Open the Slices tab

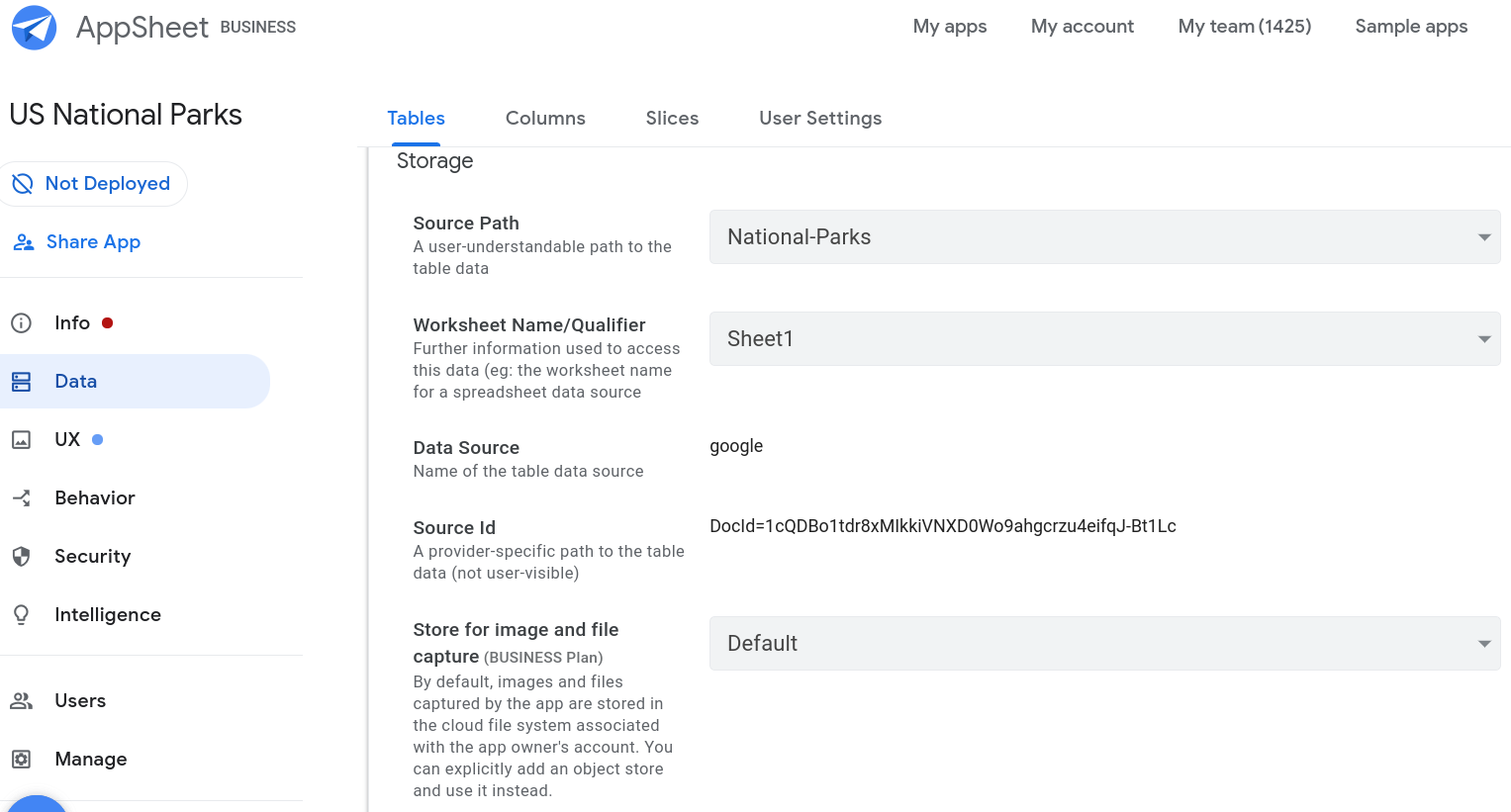click(x=672, y=118)
